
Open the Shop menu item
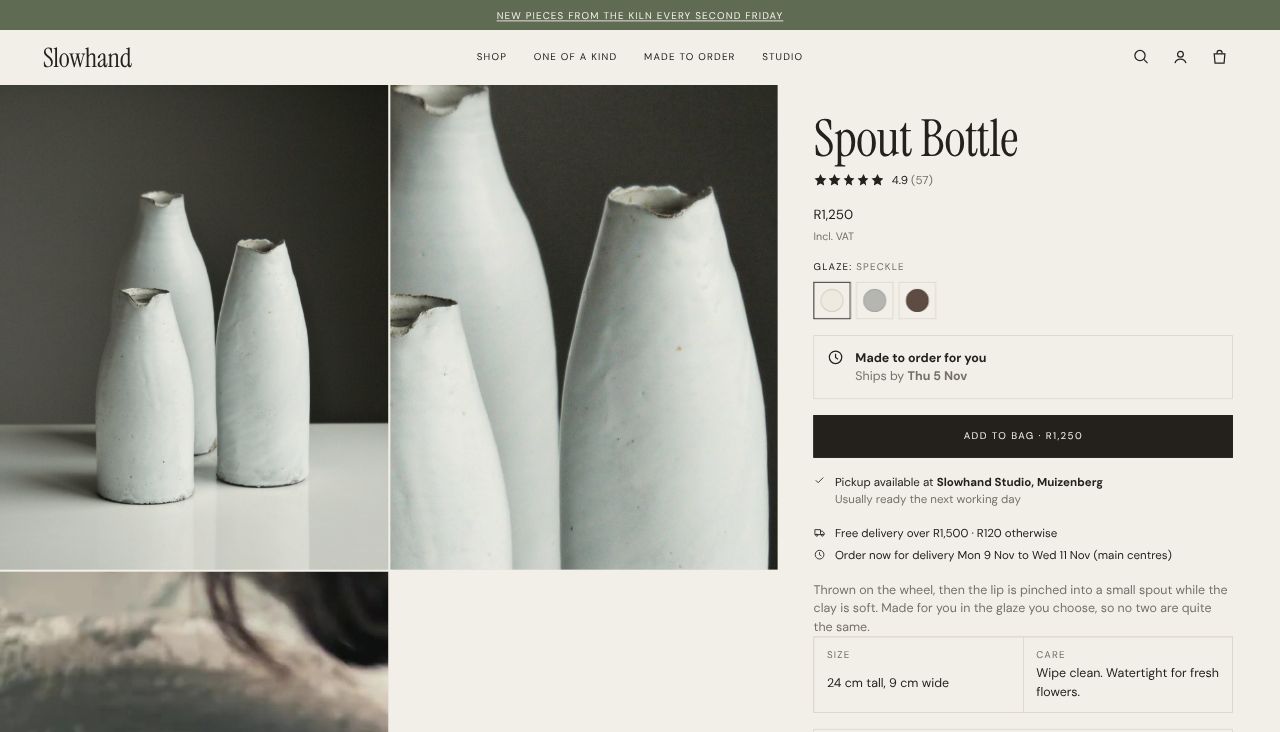(x=492, y=57)
